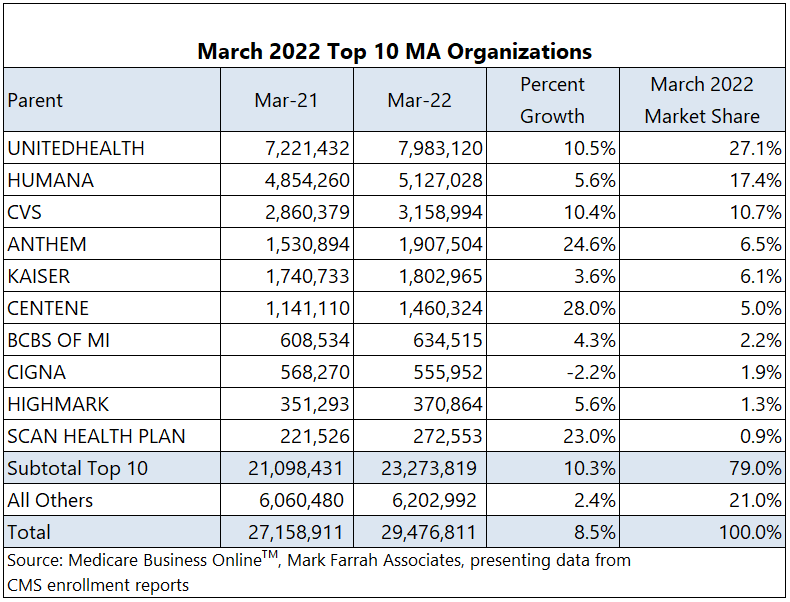
Task: Click Humana Mar-22 value 5,127,028
Action: 440,180
